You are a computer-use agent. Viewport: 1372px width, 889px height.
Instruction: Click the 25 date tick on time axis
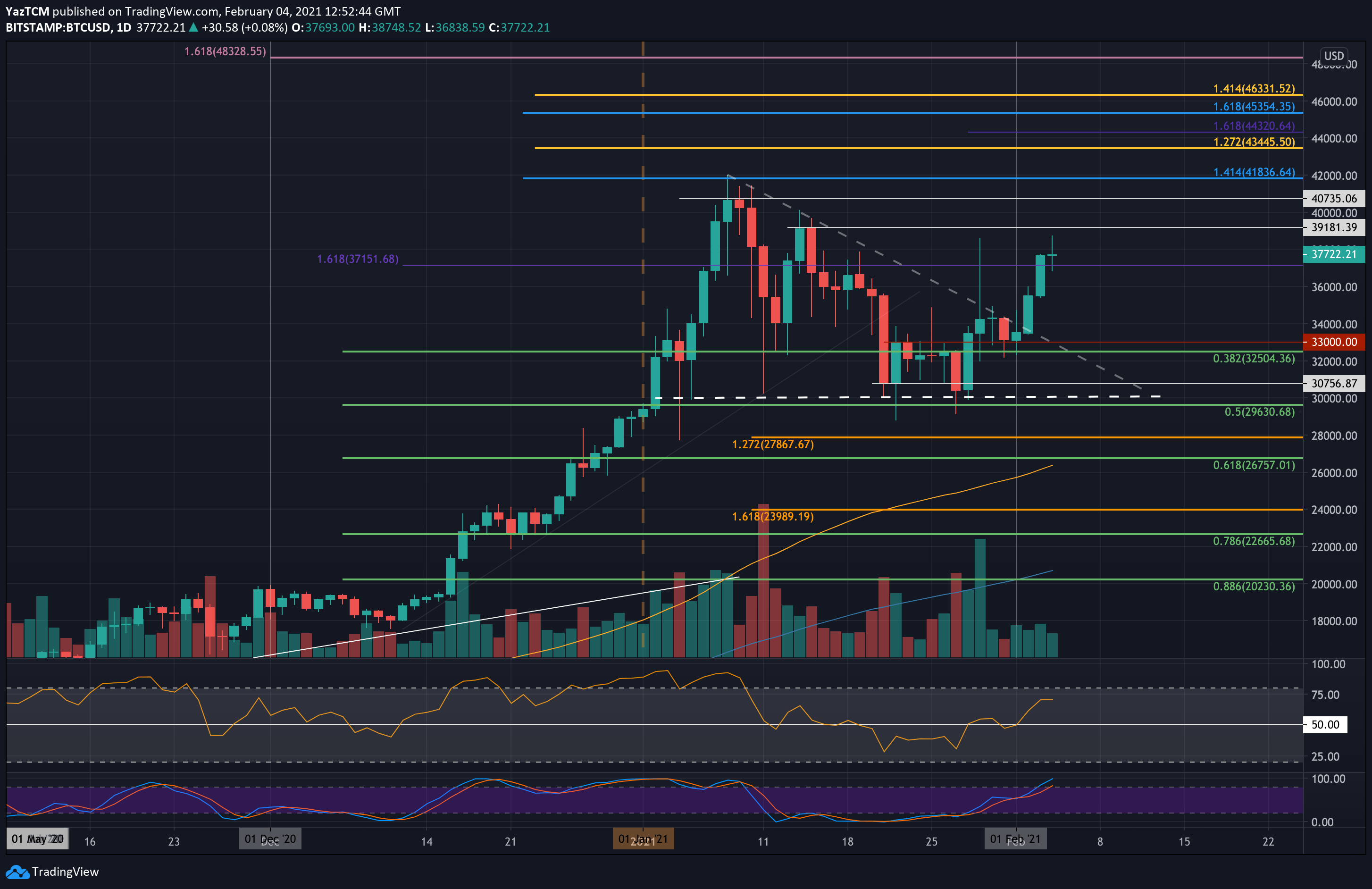click(x=932, y=842)
